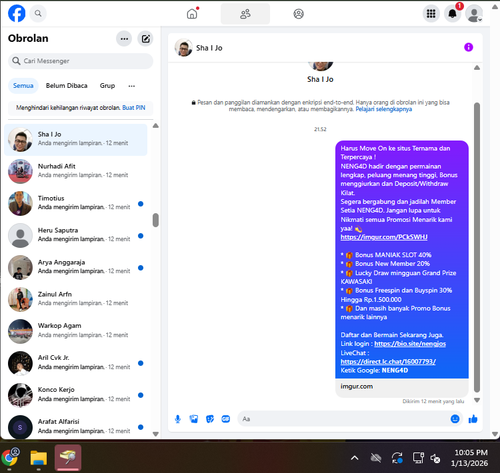This screenshot has height=473, width=500.
Task: Click the crossed-out camera tray icon
Action: point(376,458)
